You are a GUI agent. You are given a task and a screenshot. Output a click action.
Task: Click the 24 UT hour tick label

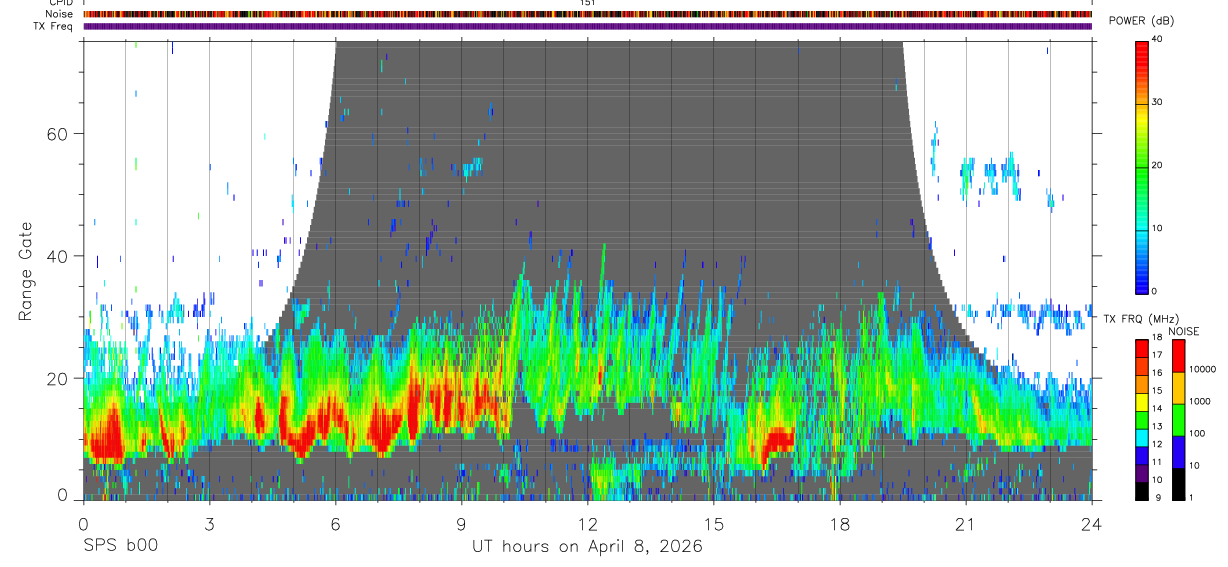[x=1092, y=522]
